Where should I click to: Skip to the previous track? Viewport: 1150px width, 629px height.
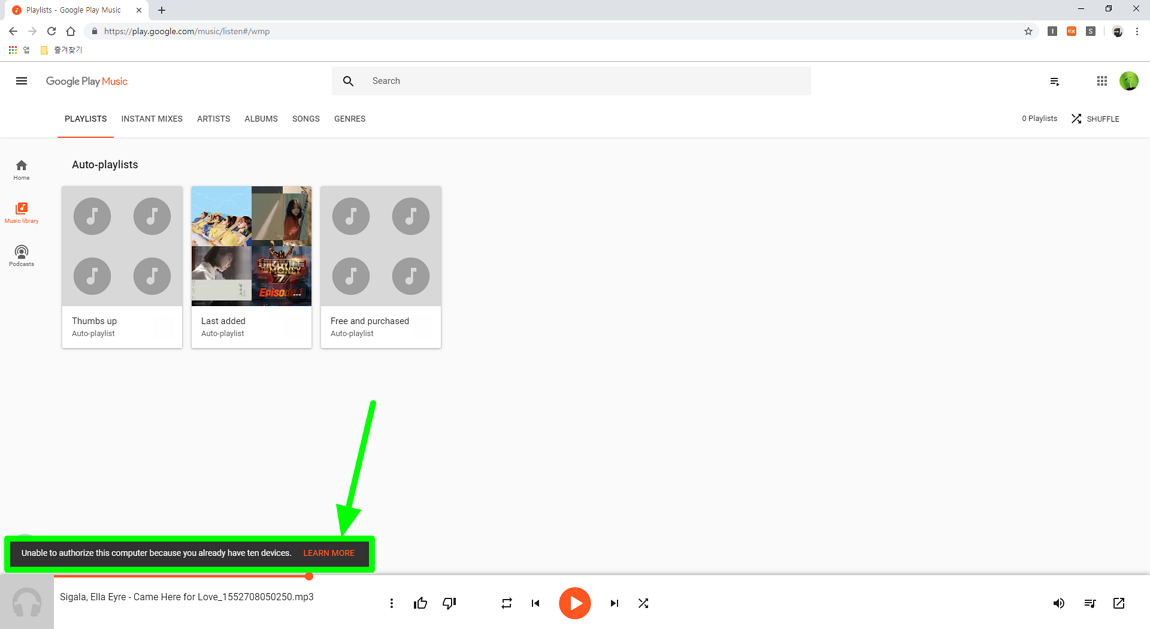pyautogui.click(x=535, y=603)
